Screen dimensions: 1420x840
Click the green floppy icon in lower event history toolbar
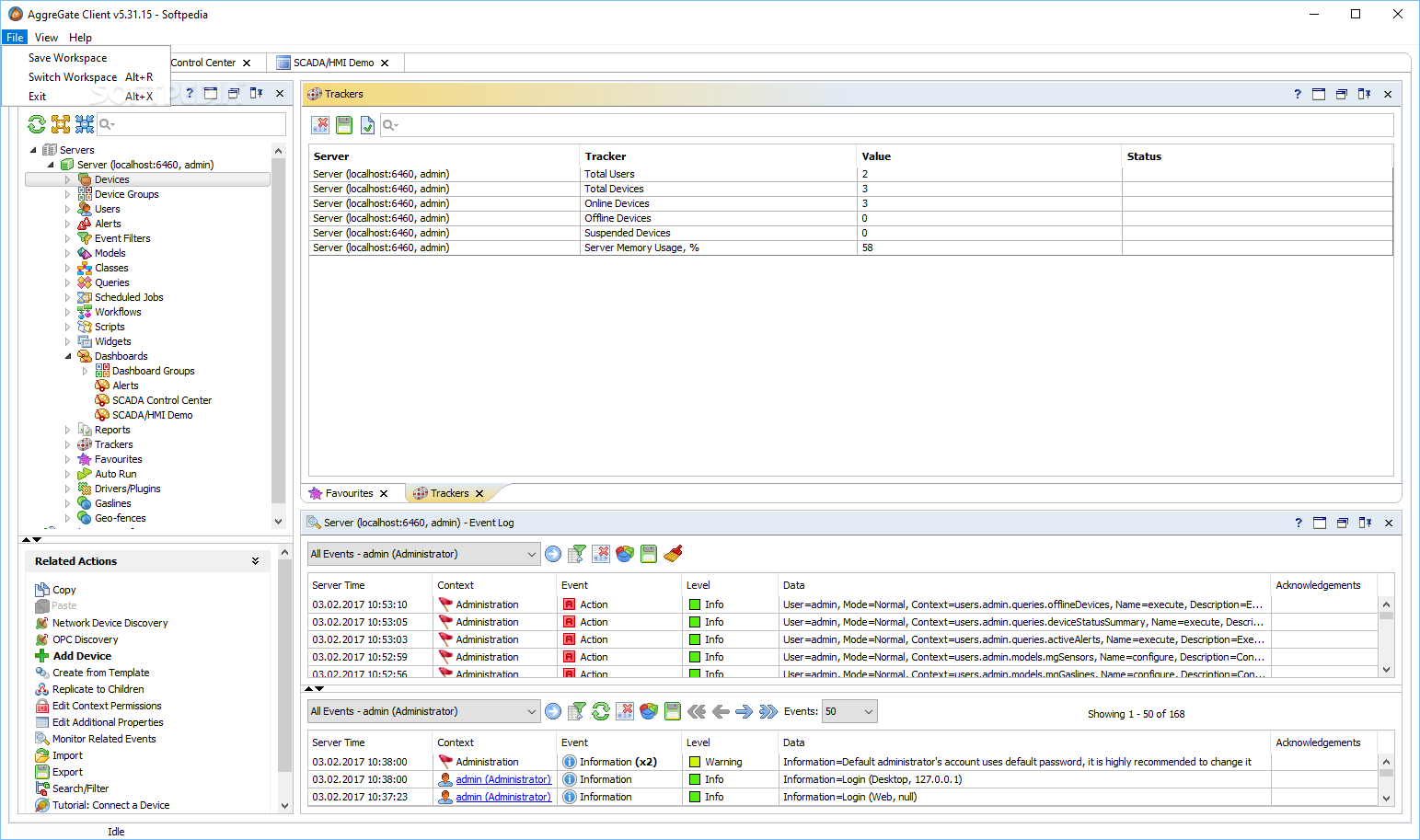[x=673, y=711]
